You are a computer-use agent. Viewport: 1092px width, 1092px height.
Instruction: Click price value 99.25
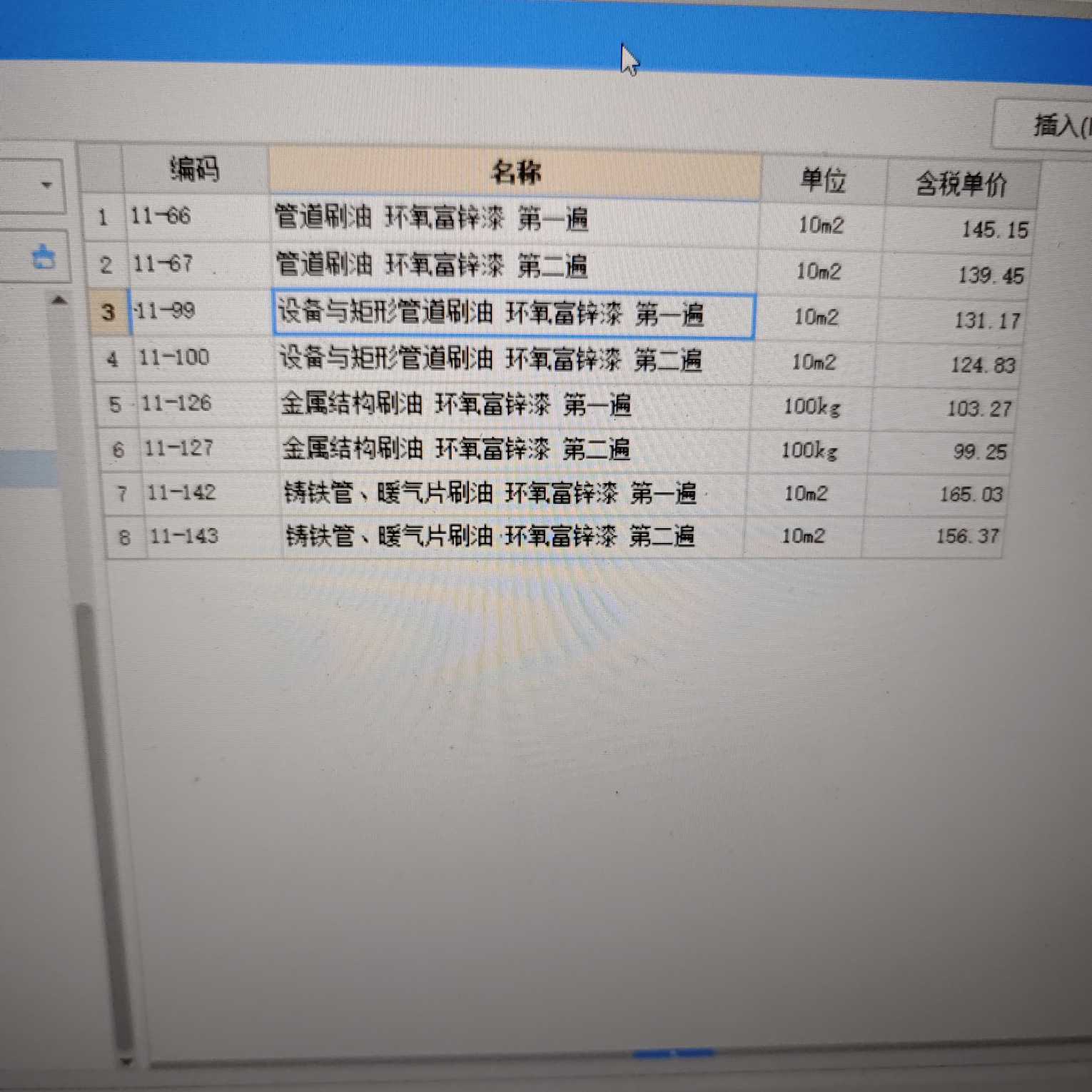pos(980,452)
